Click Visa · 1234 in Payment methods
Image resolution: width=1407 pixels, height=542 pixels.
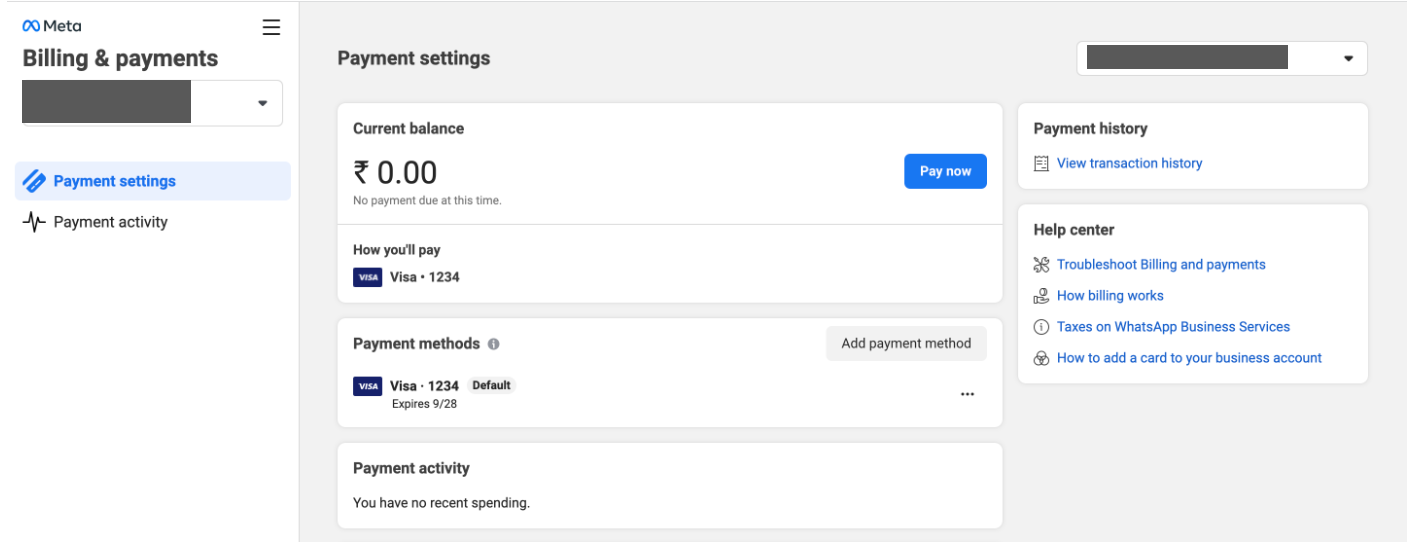(x=424, y=385)
